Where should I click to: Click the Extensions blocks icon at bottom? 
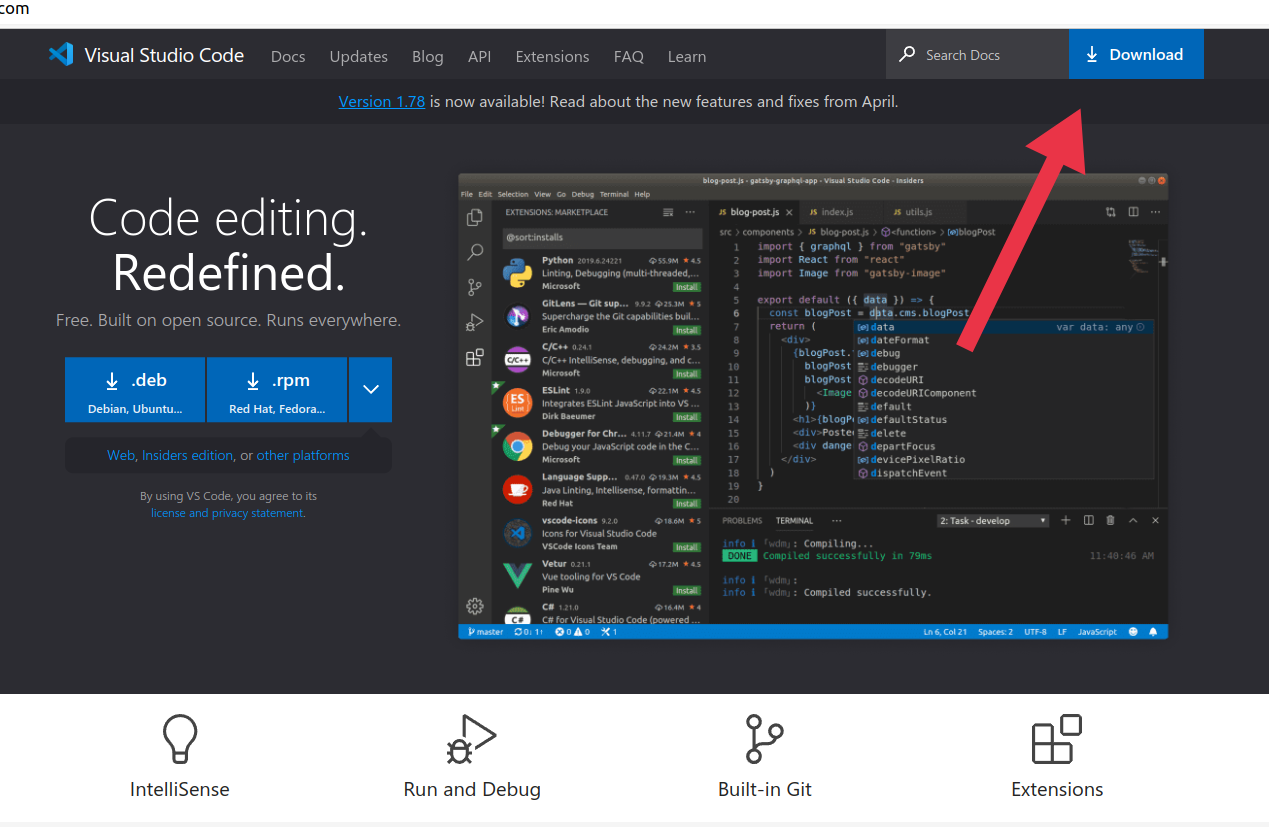pyautogui.click(x=1057, y=740)
